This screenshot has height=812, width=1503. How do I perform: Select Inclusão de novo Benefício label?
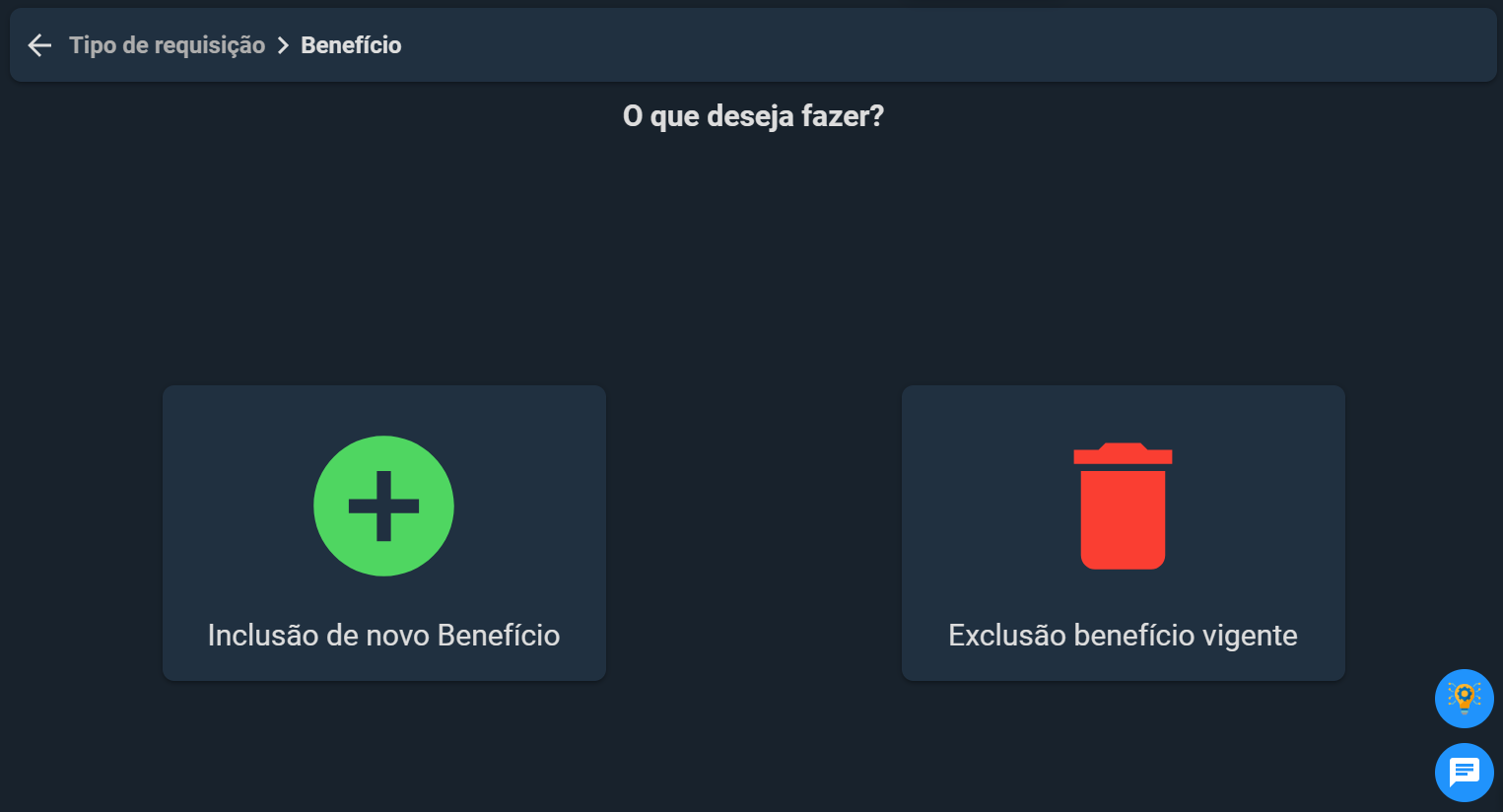[383, 636]
